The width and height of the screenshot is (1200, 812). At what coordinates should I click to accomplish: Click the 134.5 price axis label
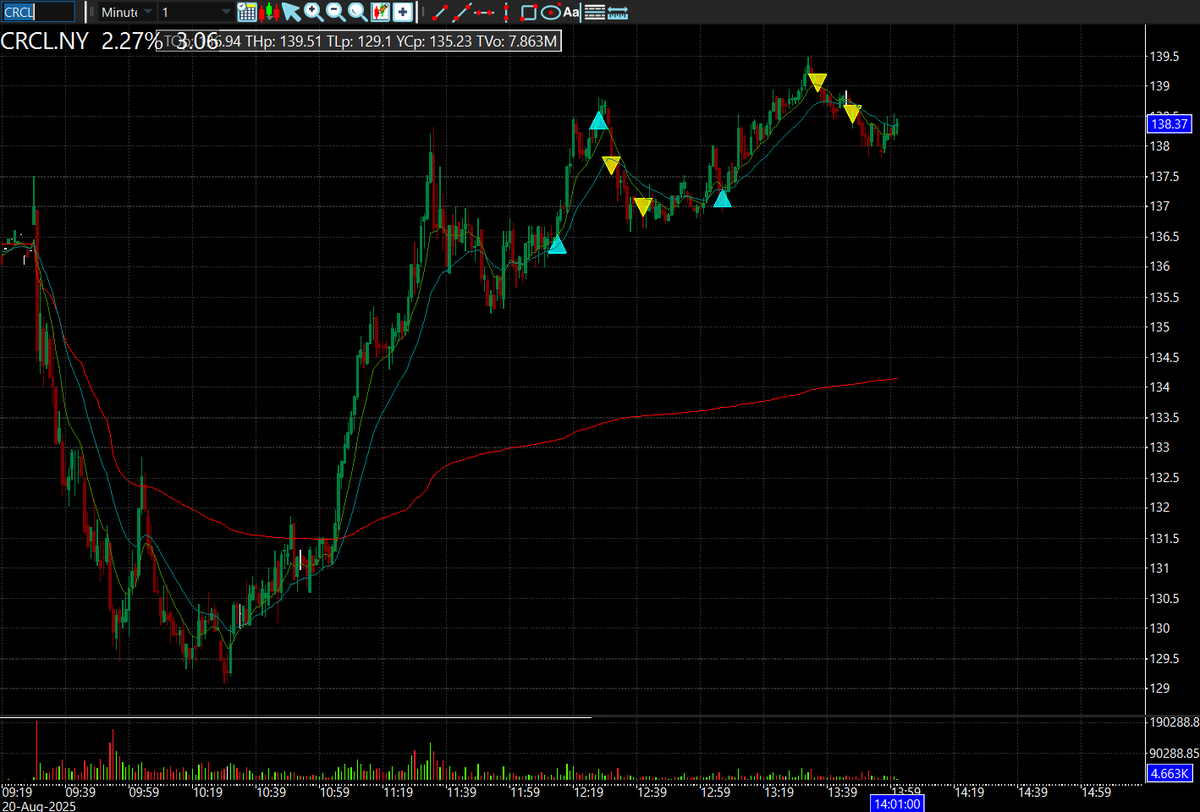click(1164, 357)
